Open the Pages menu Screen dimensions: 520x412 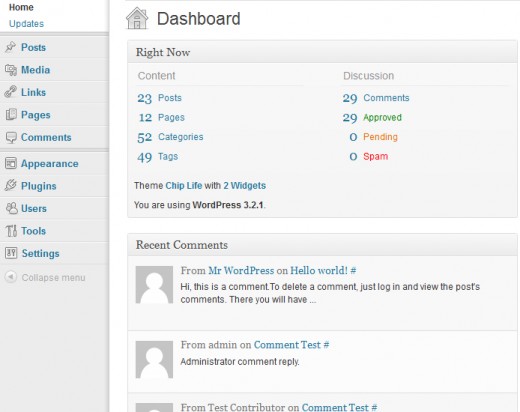(x=36, y=115)
